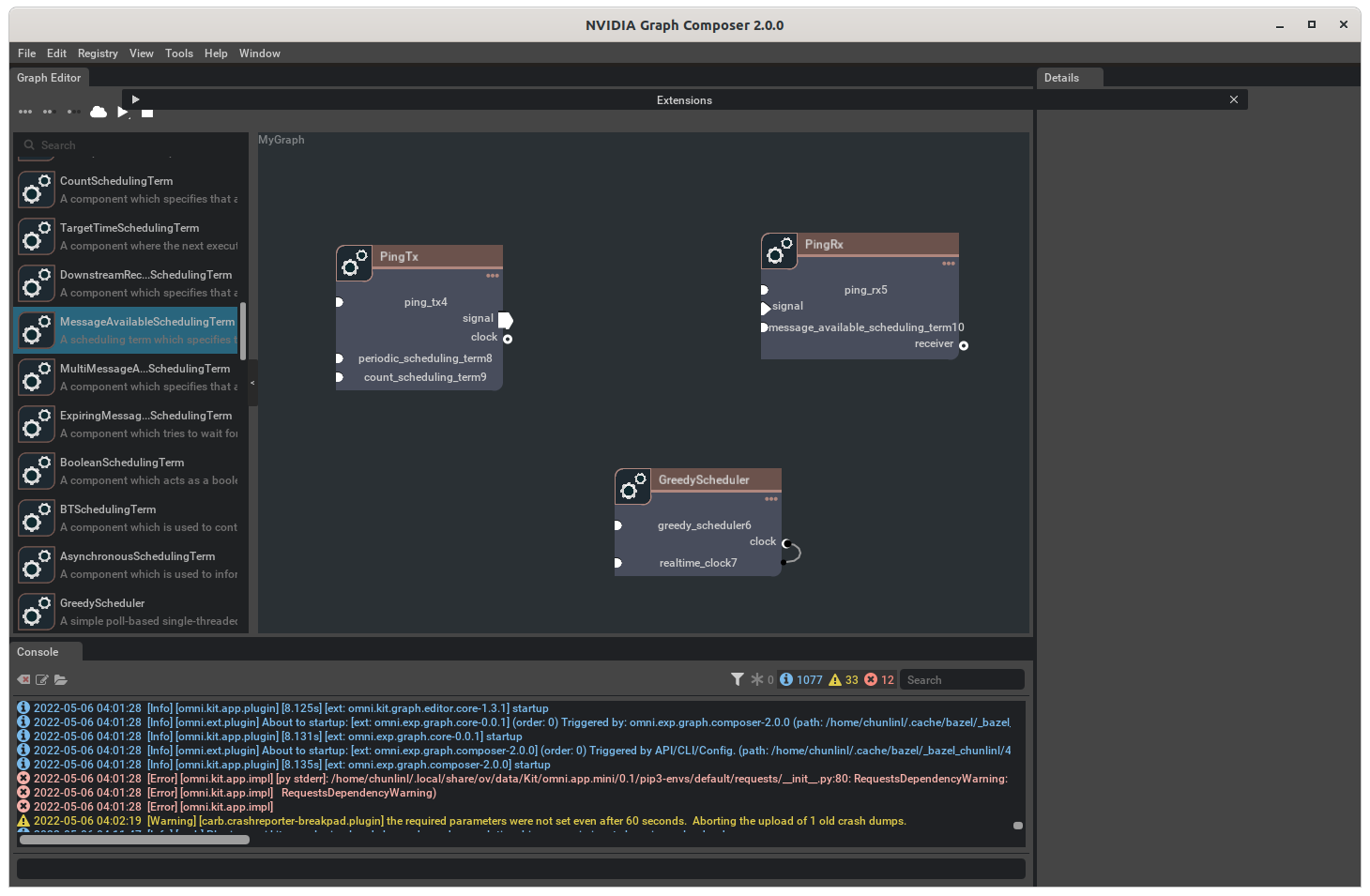Expand the PingRx node options dots
This screenshot has height=896, width=1370.
pyautogui.click(x=949, y=264)
